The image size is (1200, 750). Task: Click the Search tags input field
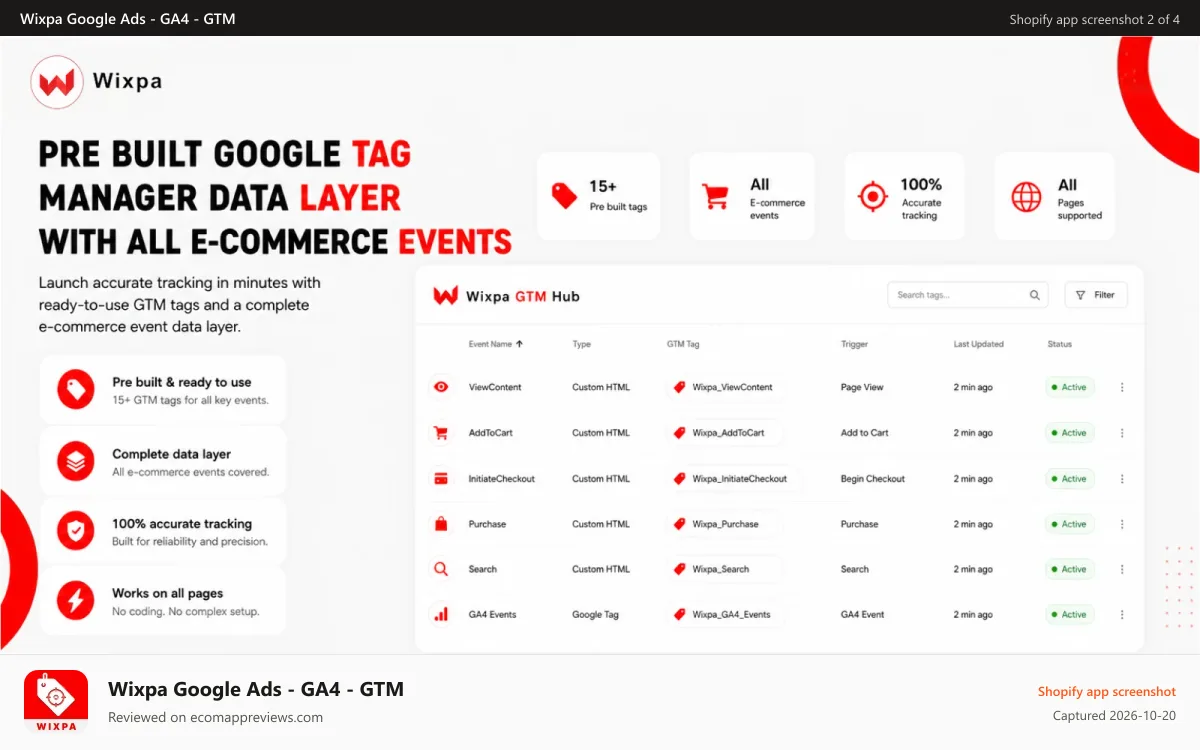click(x=968, y=295)
